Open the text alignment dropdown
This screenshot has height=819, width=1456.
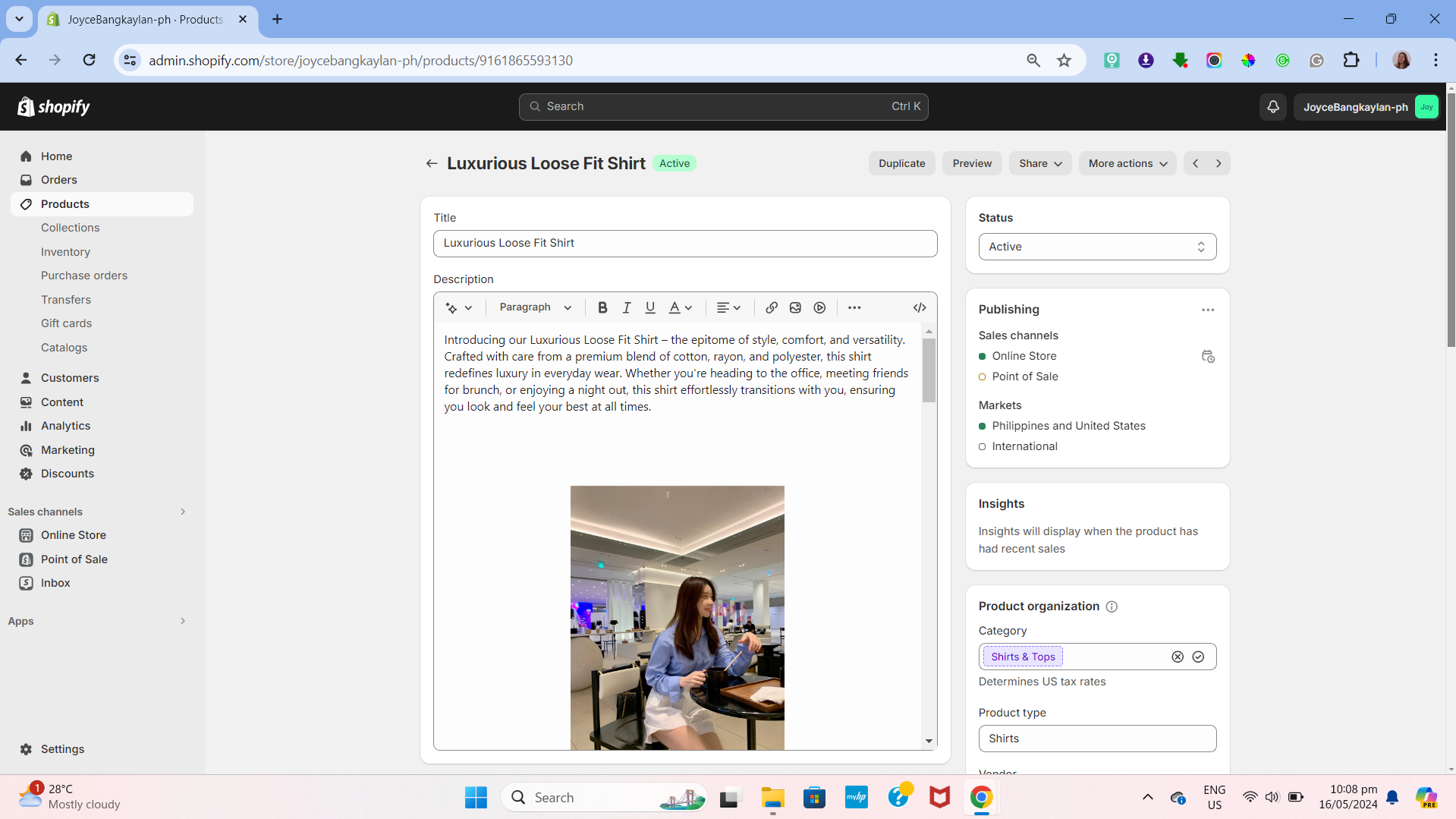tap(728, 307)
